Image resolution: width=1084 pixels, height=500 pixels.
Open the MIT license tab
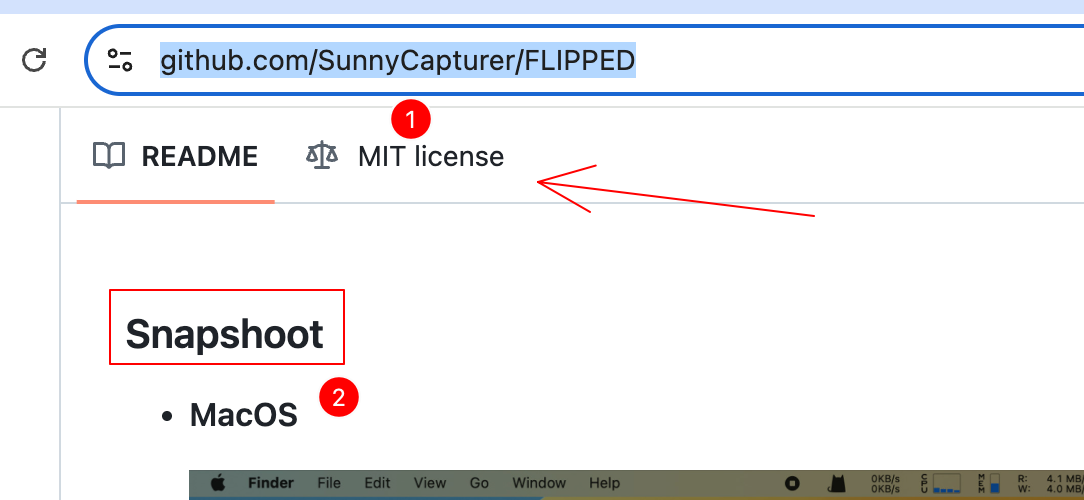(405, 156)
